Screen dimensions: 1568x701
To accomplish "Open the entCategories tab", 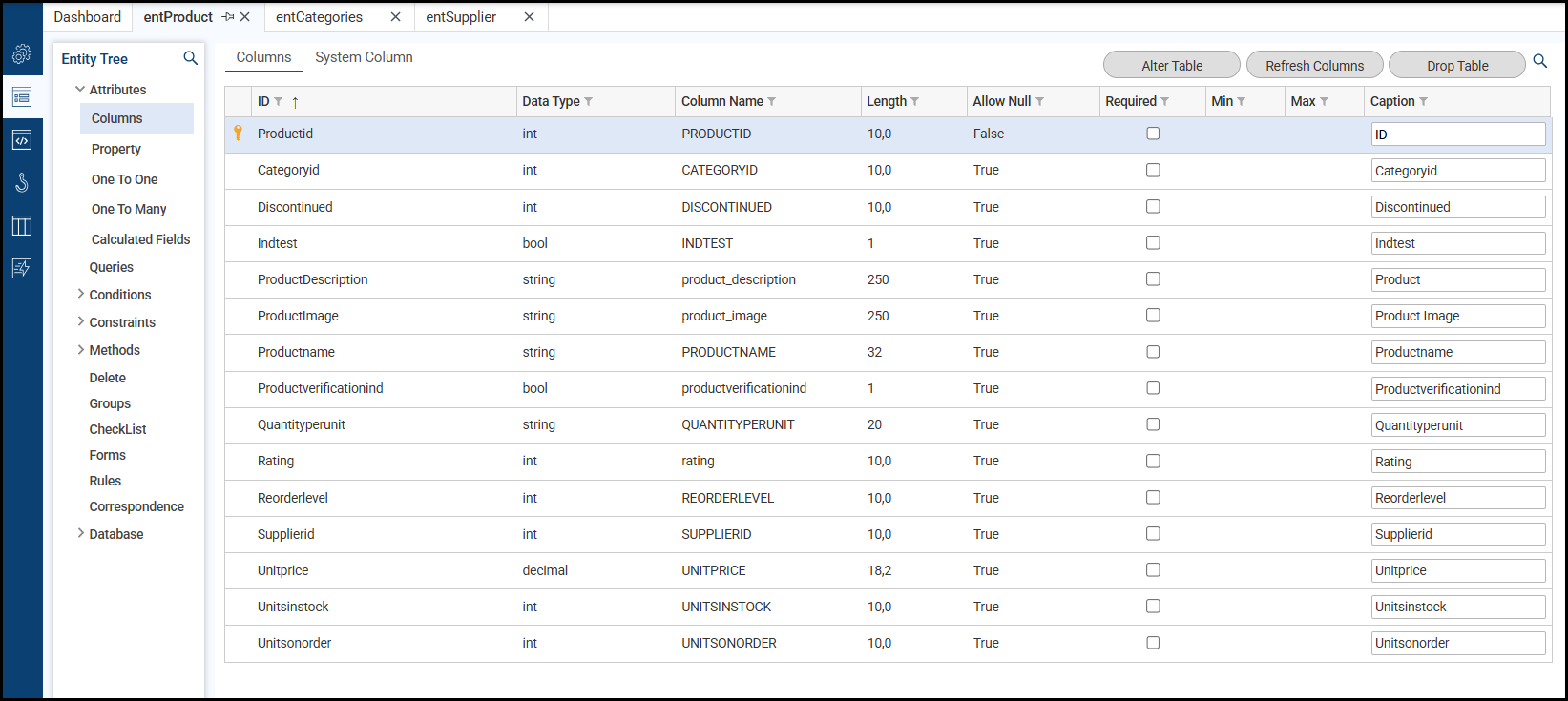I will [319, 17].
